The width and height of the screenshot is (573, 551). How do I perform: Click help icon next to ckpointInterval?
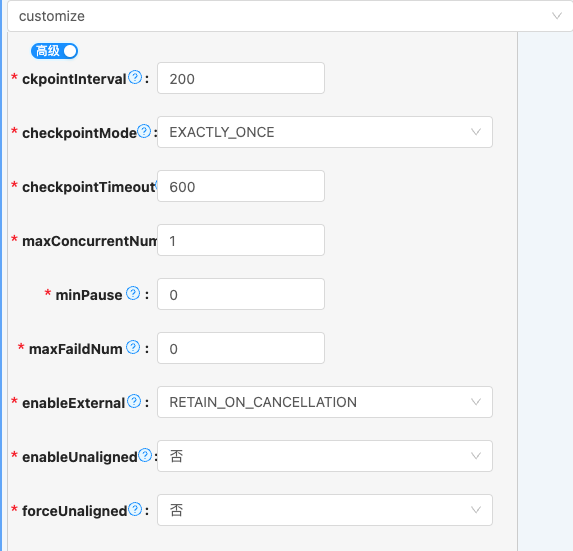tap(136, 77)
